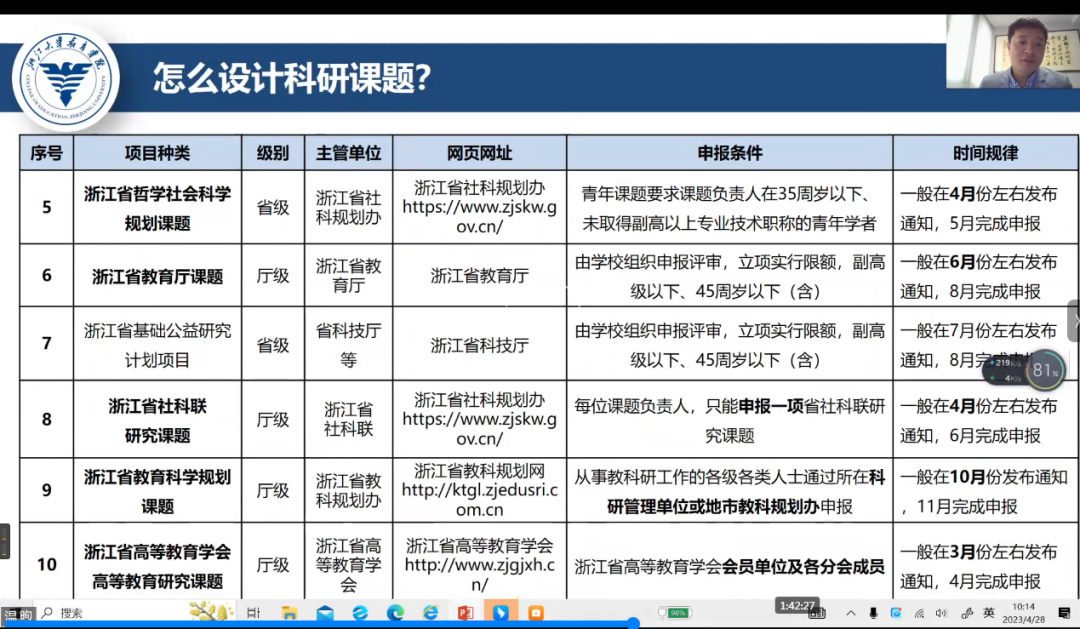The width and height of the screenshot is (1080, 629).
Task: Switch to the blue meeting app icon
Action: [501, 612]
